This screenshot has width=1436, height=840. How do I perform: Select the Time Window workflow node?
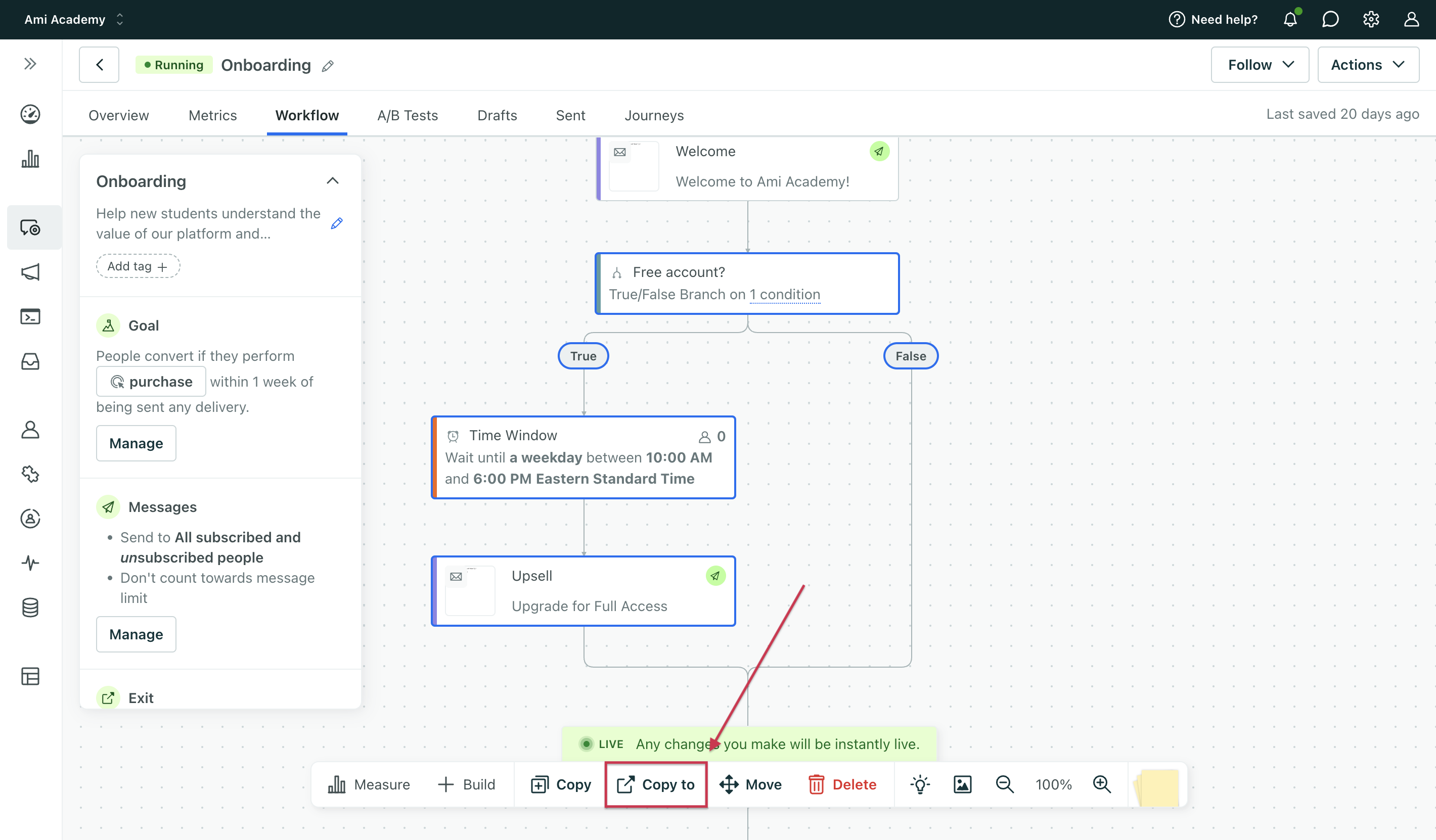(x=583, y=457)
